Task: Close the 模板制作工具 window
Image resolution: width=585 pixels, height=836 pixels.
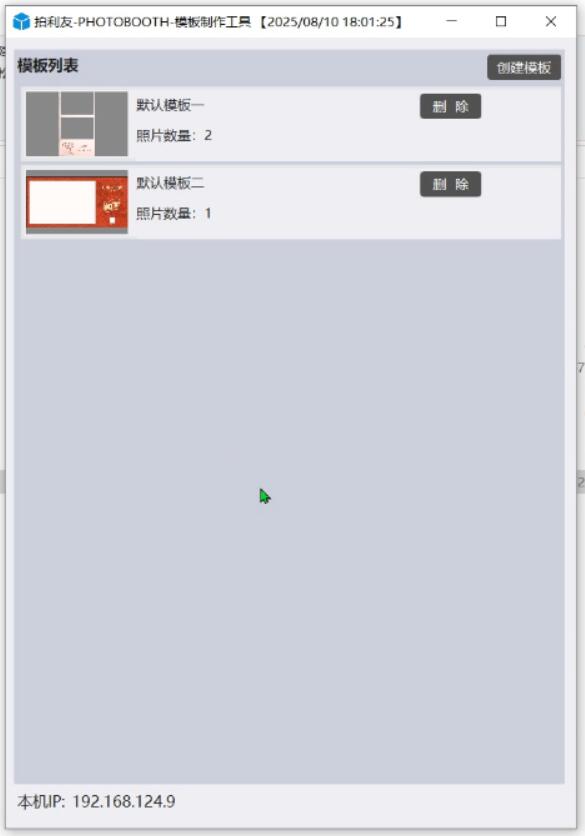Action: [x=551, y=21]
